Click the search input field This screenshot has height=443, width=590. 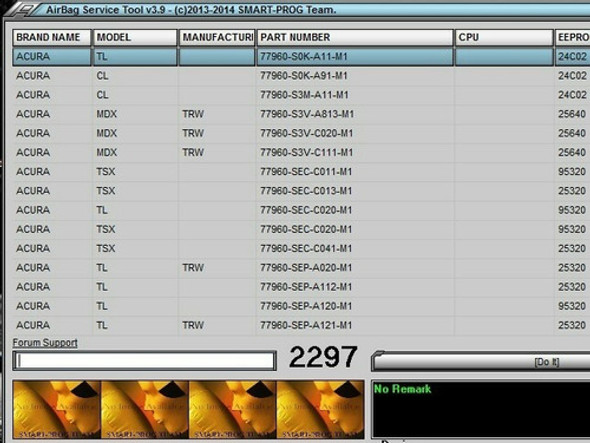(144, 361)
